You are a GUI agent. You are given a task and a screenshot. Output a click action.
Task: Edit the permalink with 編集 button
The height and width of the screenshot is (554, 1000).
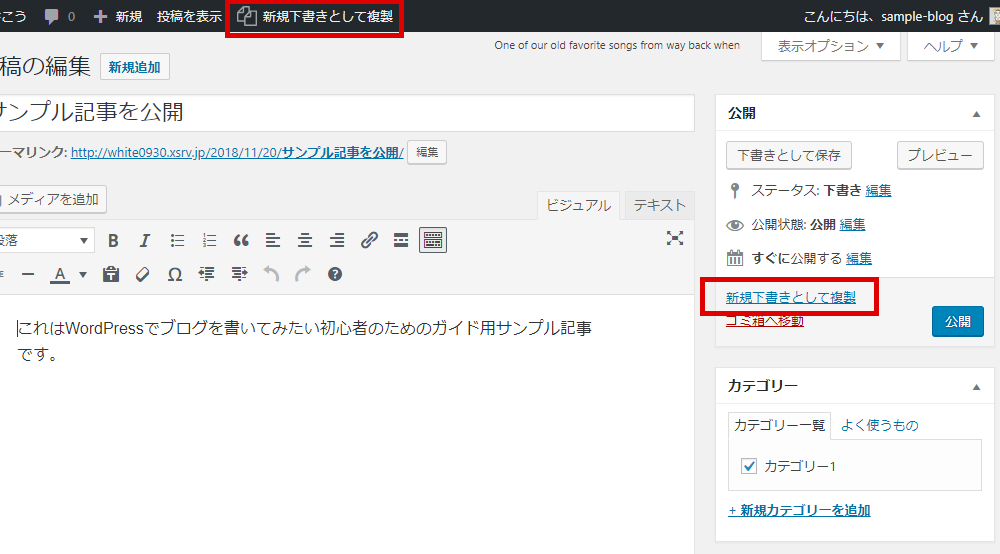tap(427, 152)
